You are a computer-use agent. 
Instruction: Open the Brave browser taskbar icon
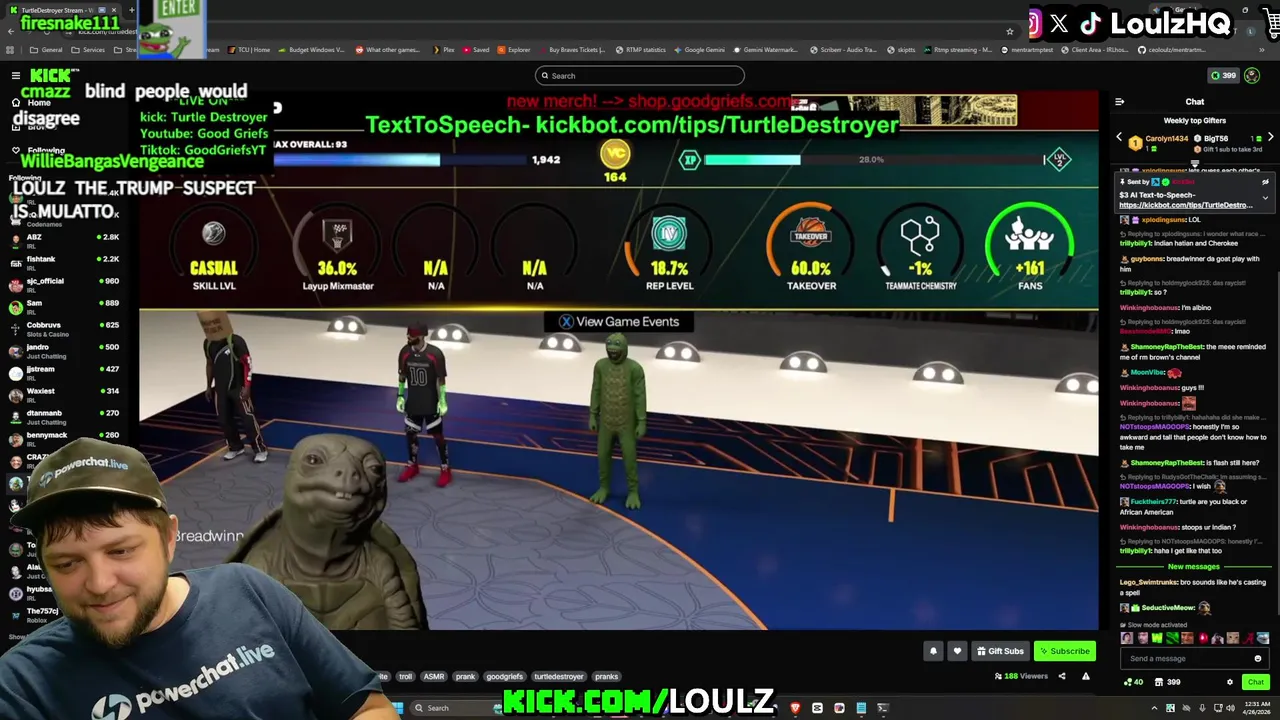coord(795,708)
